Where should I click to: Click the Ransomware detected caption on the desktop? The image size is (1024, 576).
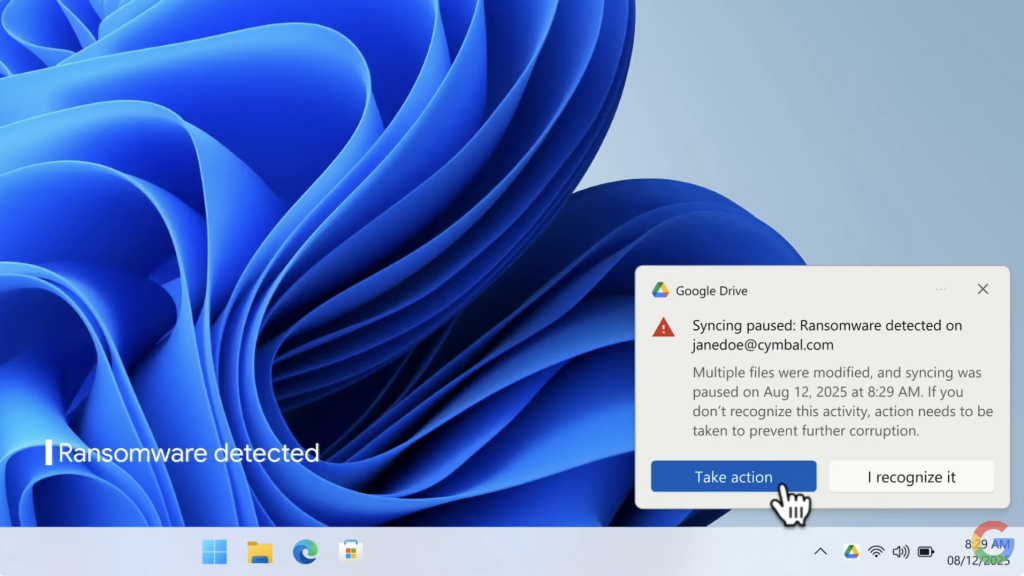coord(185,452)
